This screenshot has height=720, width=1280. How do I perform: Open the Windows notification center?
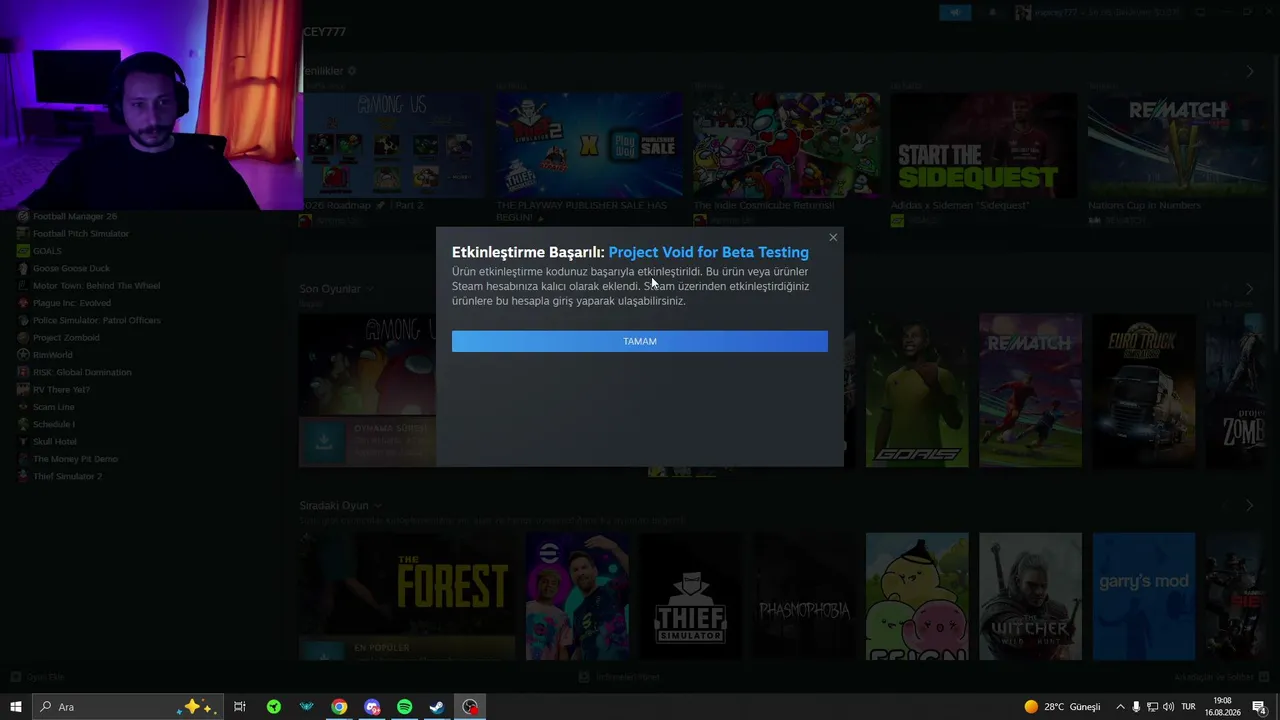click(1259, 707)
